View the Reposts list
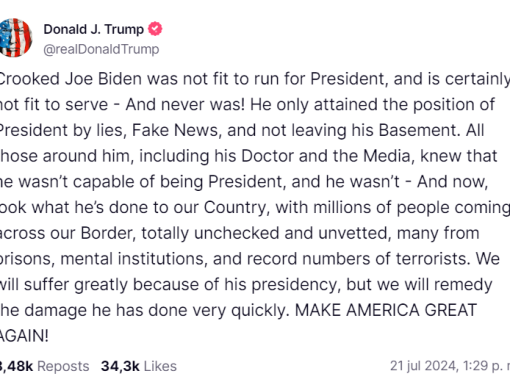Screen dimensions: 510x382 click(63, 366)
